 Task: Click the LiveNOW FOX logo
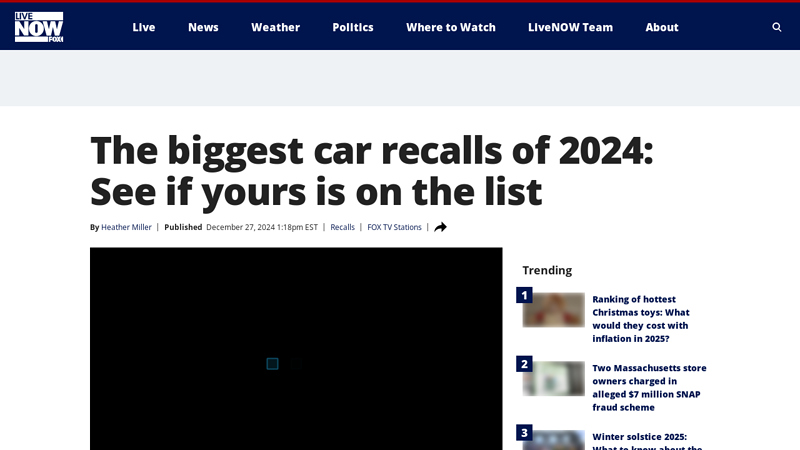pyautogui.click(x=39, y=27)
